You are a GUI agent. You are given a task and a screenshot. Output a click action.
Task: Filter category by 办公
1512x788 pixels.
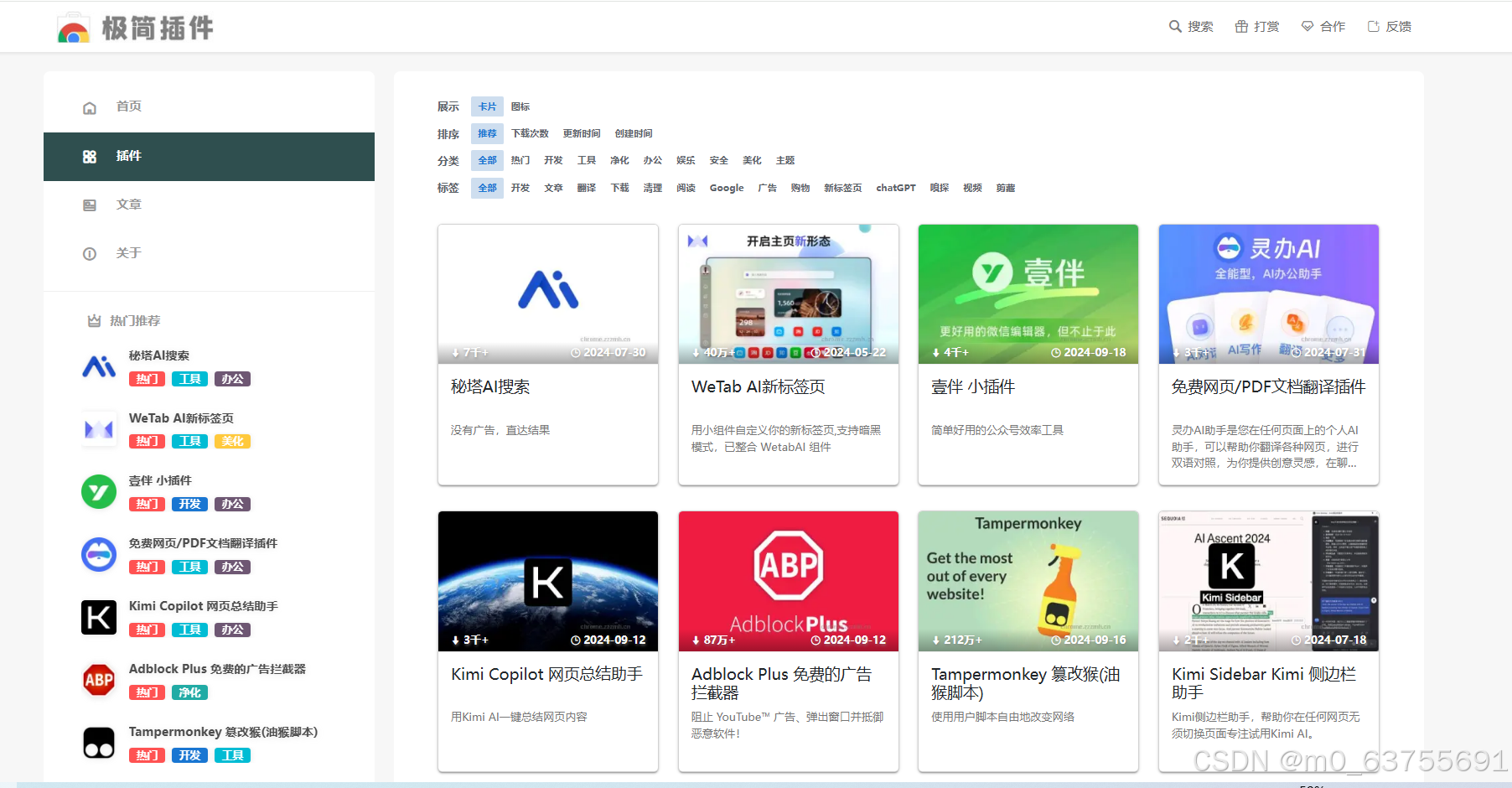(x=653, y=160)
